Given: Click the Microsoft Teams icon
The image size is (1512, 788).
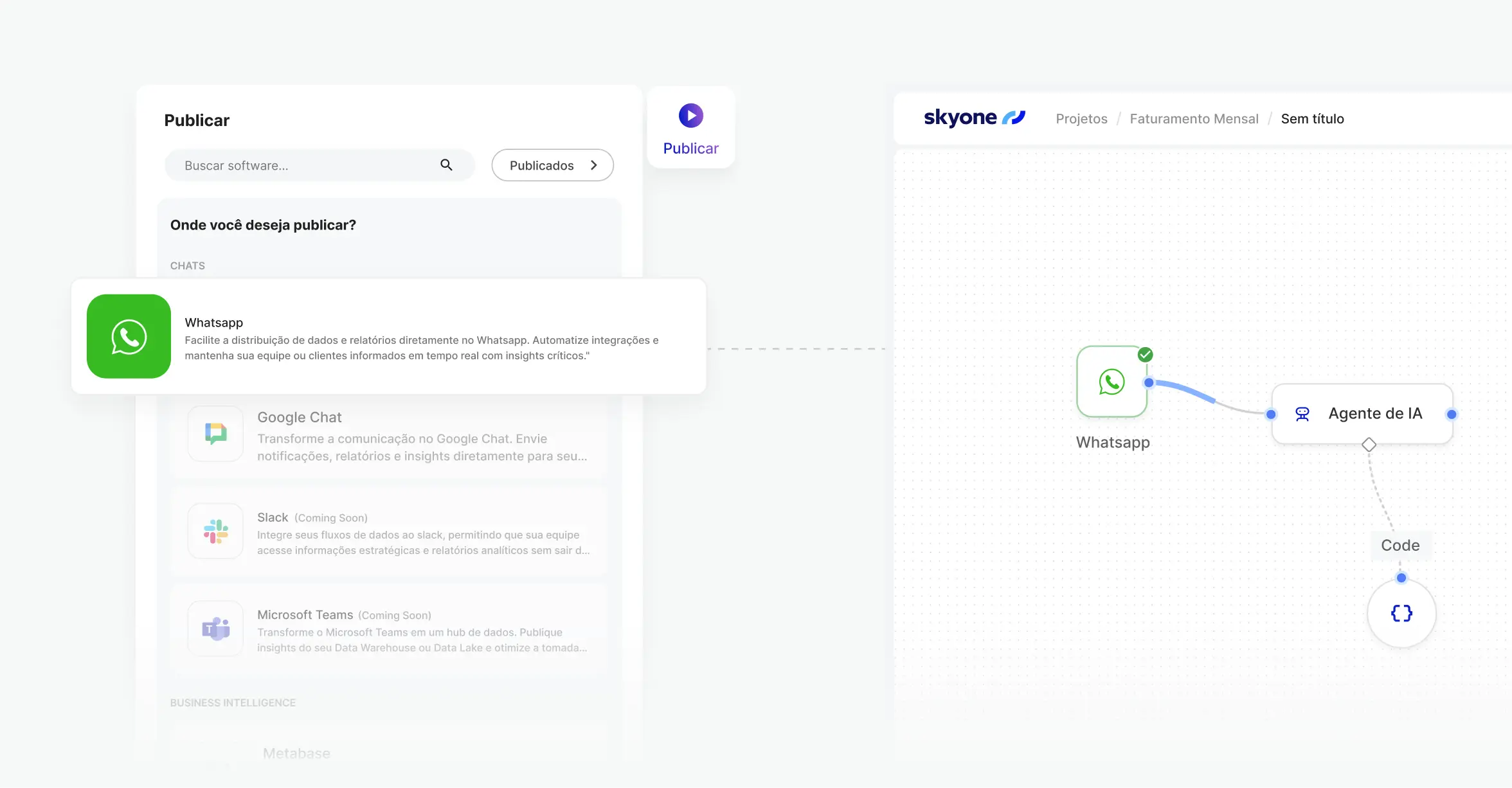Looking at the screenshot, I should click(x=215, y=629).
